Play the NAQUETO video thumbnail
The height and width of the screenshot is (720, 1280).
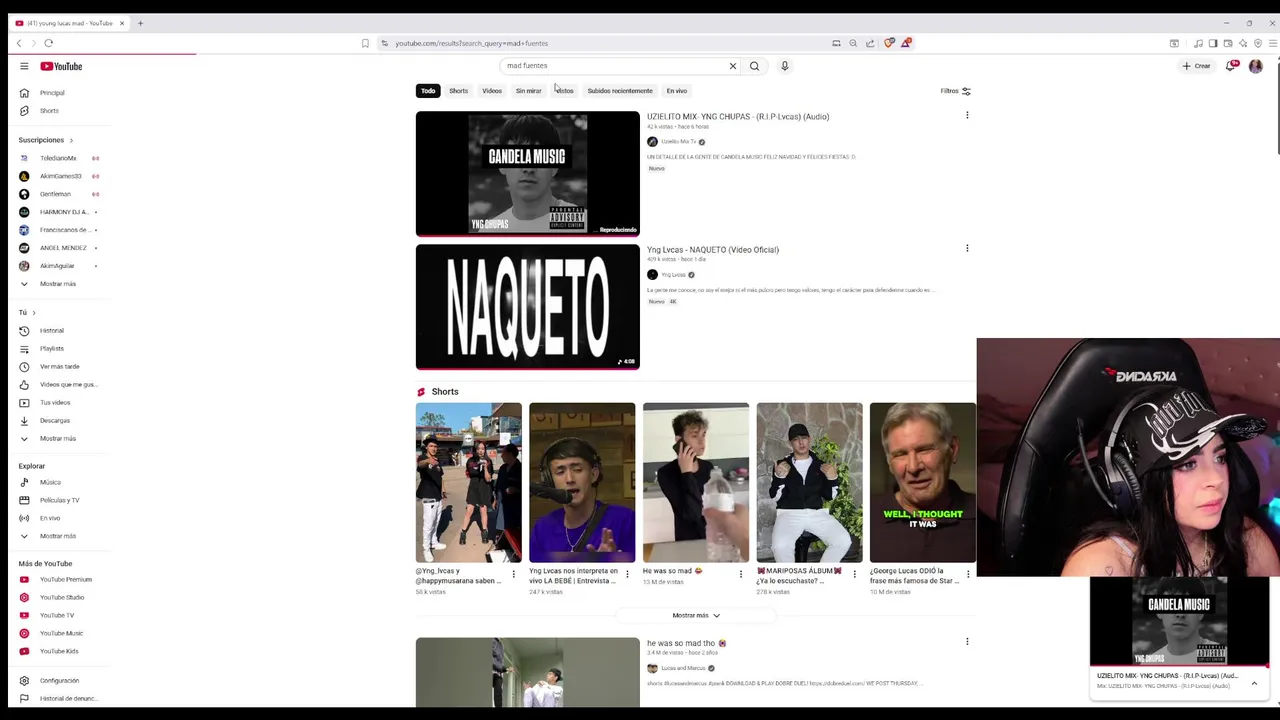527,306
